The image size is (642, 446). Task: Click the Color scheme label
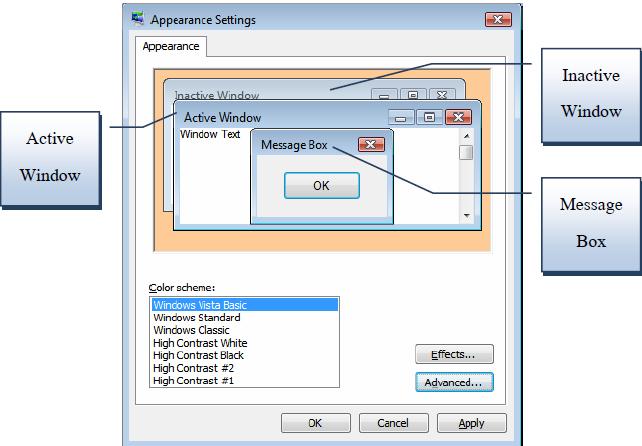(181, 288)
